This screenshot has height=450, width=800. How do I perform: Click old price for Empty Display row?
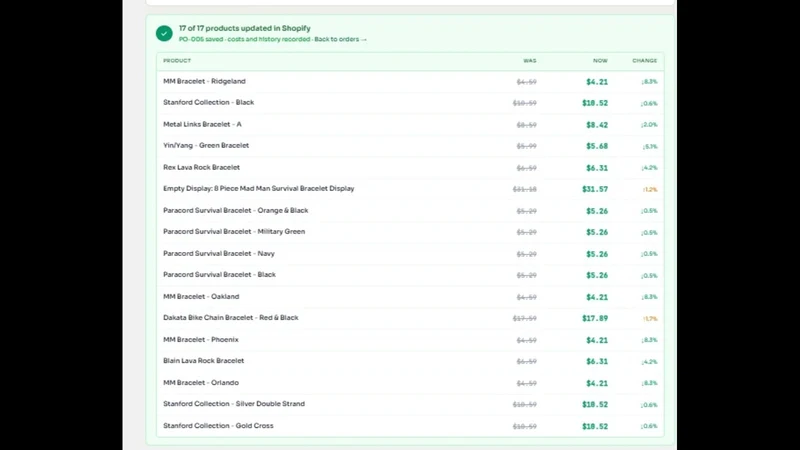coord(524,189)
